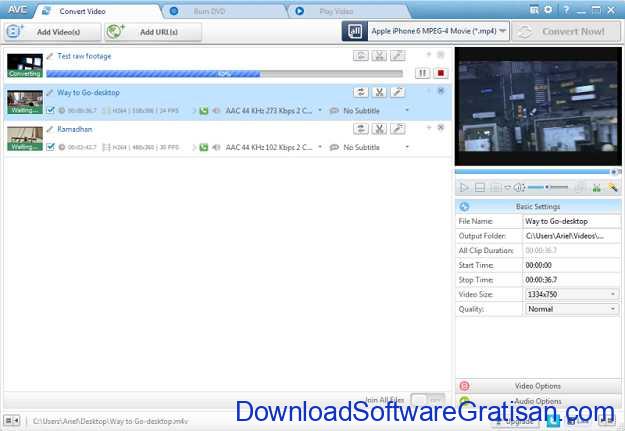Click the split-view icon in preview controls
625x431 pixels.
coord(480,187)
